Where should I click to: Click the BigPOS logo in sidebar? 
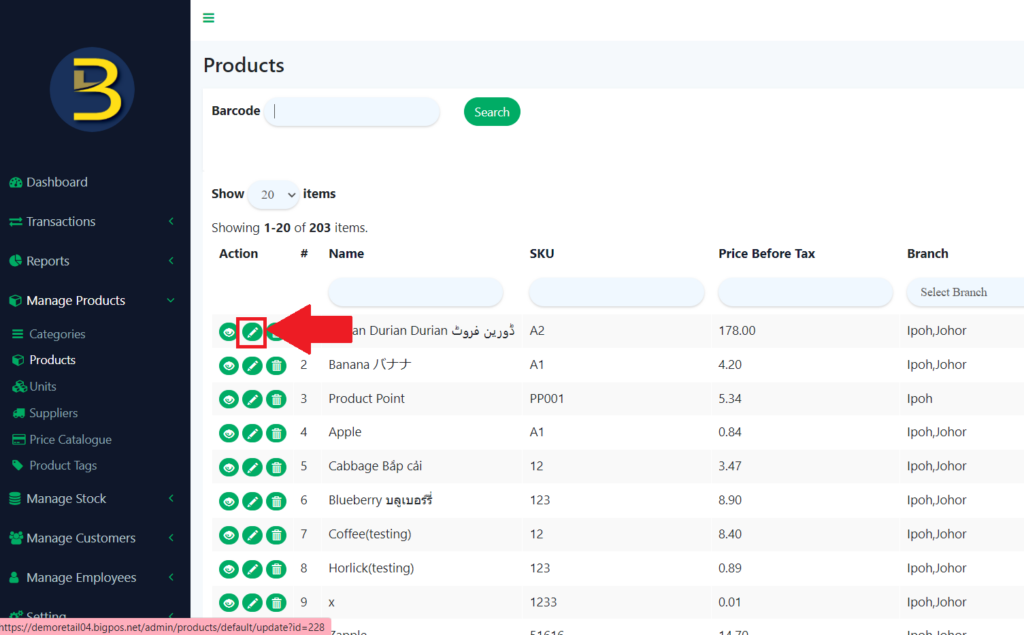92,91
